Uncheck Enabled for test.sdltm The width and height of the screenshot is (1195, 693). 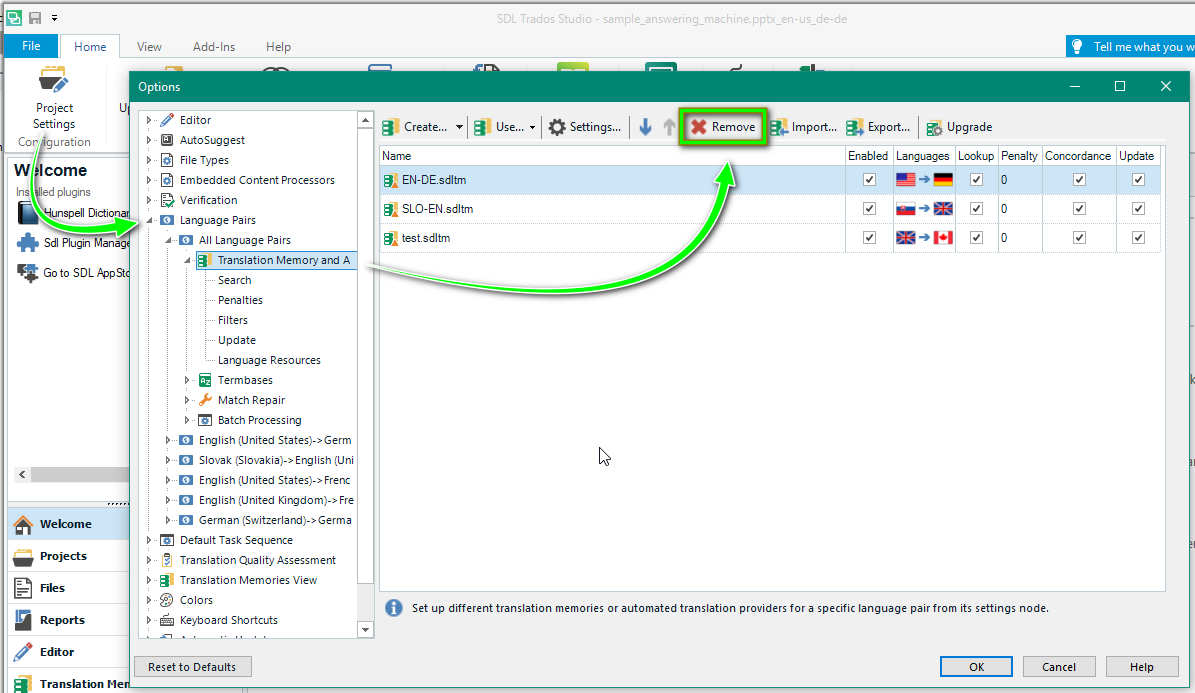point(869,238)
